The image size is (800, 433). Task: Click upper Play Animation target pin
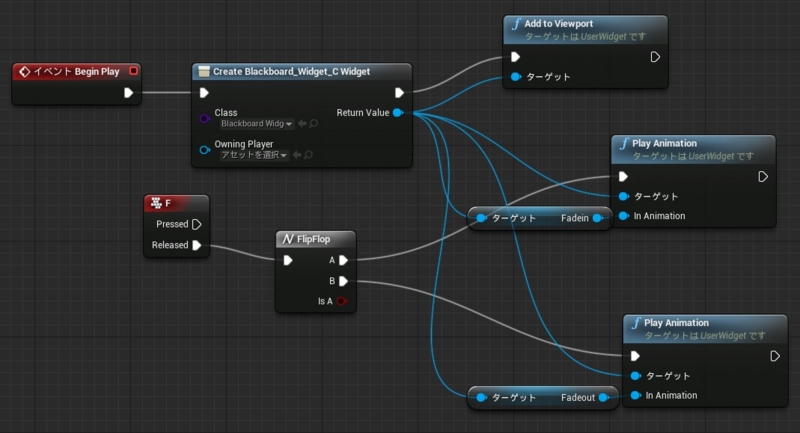(x=623, y=196)
